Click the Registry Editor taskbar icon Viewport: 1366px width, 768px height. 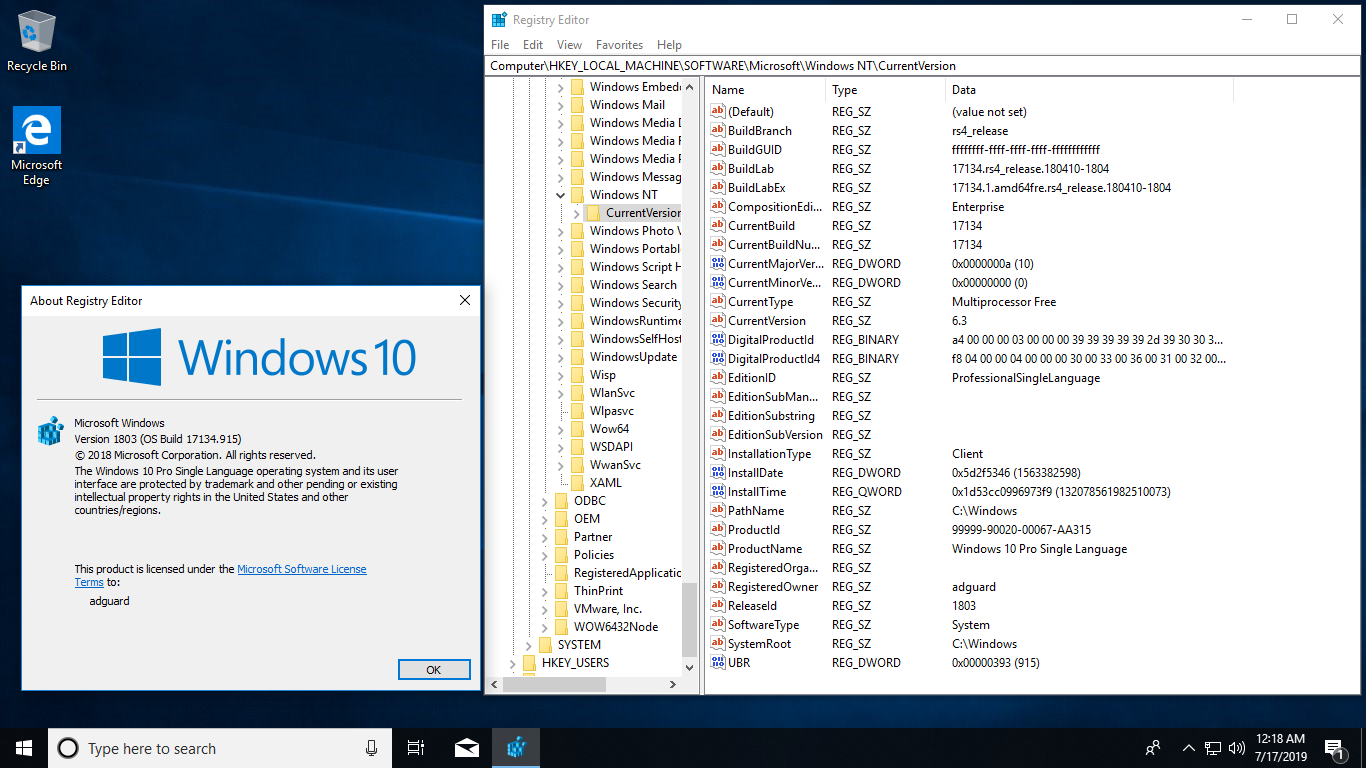(x=516, y=748)
